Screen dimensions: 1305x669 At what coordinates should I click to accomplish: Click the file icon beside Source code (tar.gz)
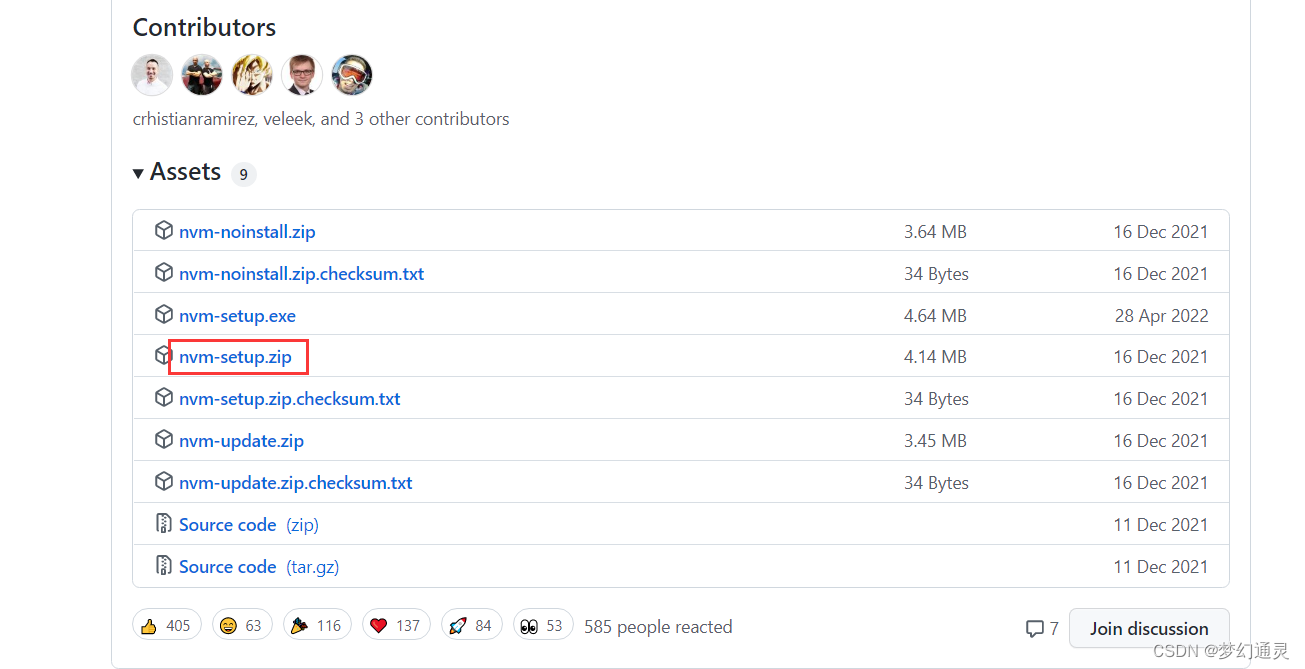(x=164, y=566)
